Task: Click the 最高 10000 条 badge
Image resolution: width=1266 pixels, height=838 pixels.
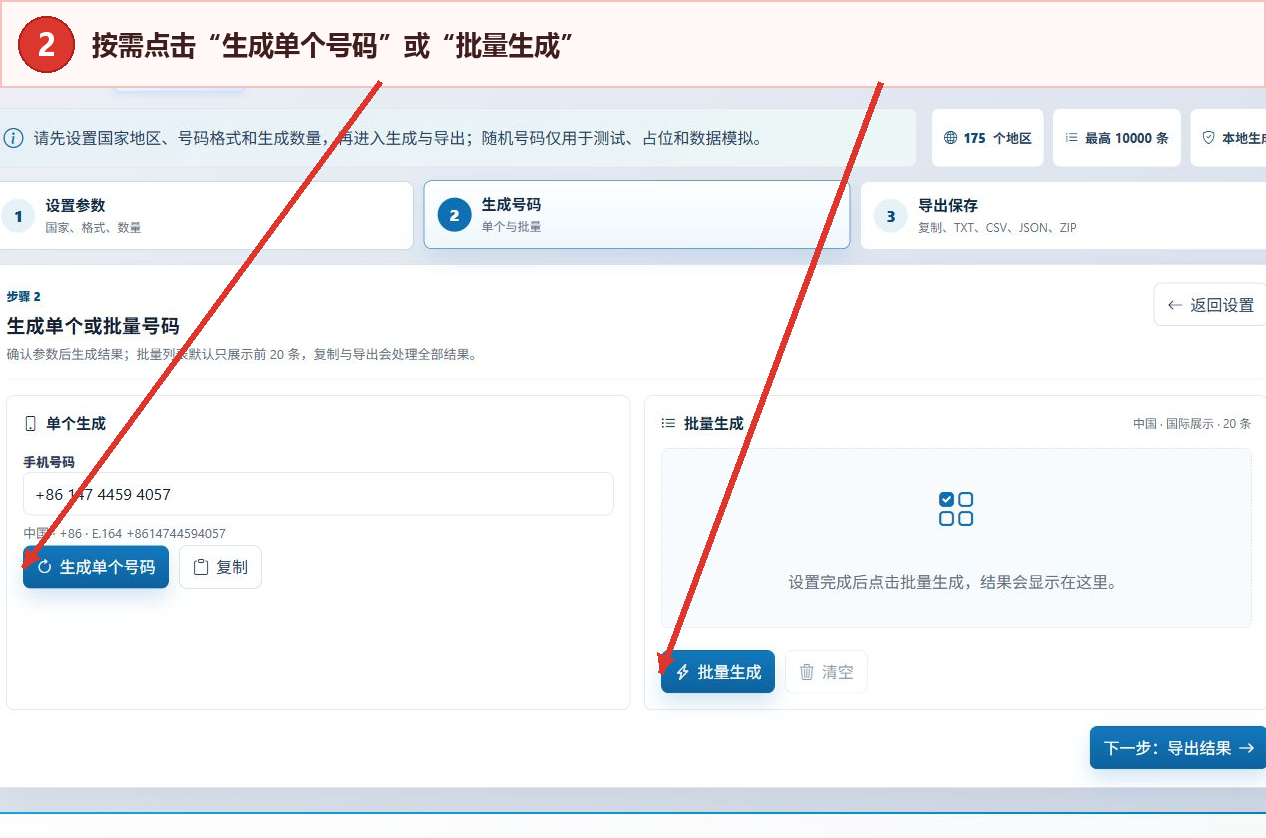Action: pos(1117,138)
